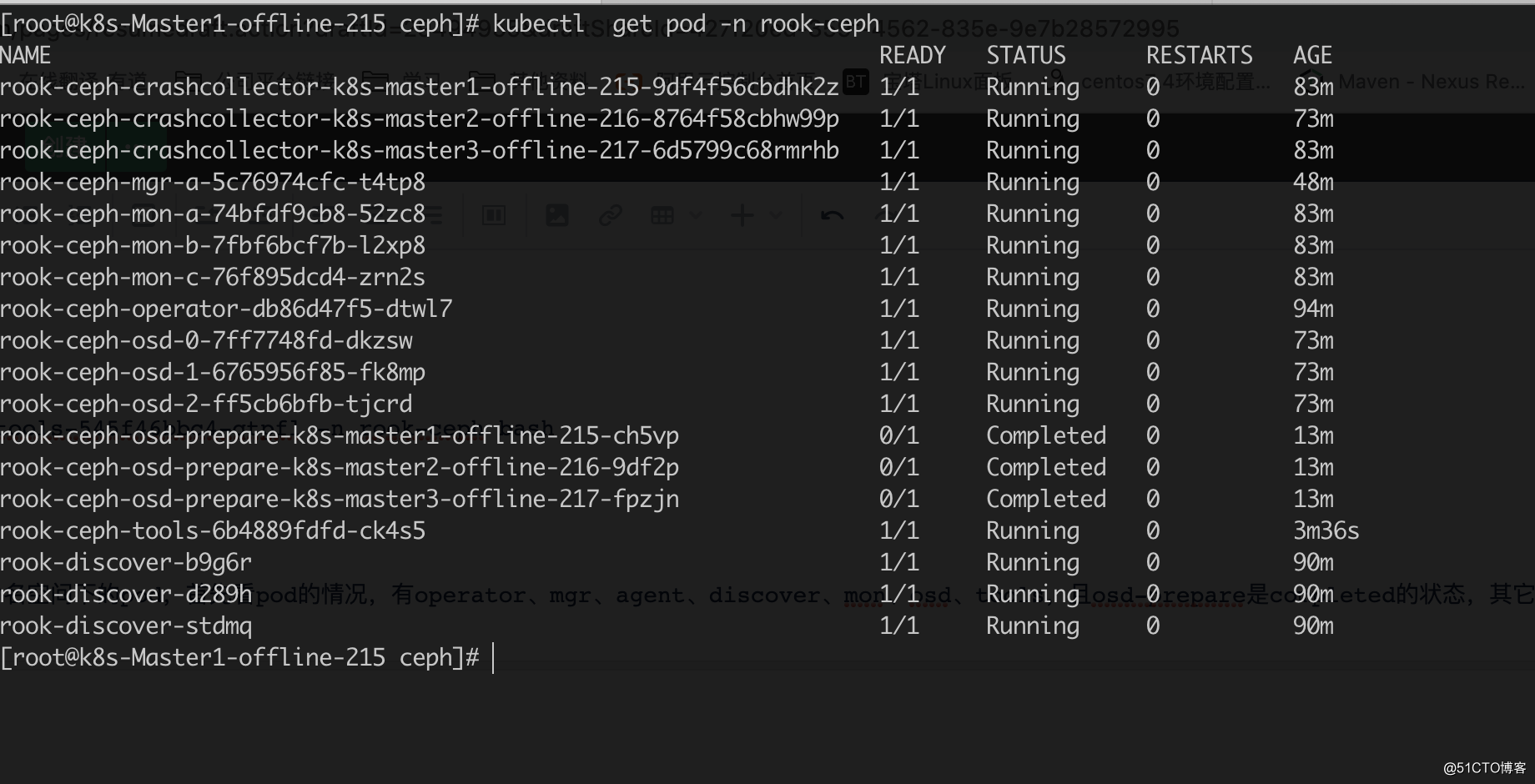This screenshot has width=1535, height=784.
Task: Expand the dropdown arrow beside the table icon
Action: tap(696, 215)
